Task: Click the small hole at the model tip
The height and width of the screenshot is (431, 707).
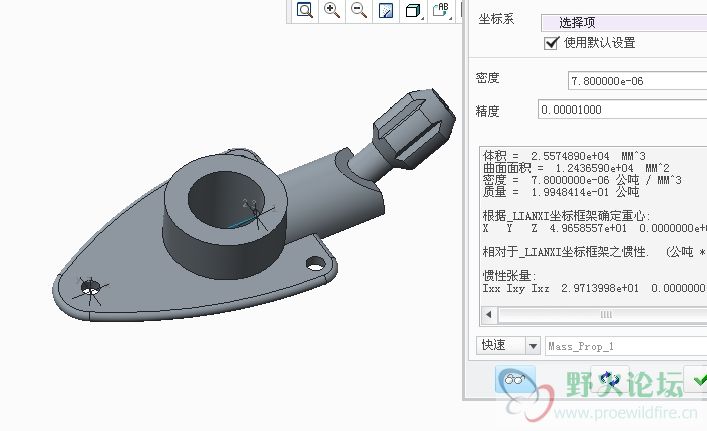Action: 90,287
